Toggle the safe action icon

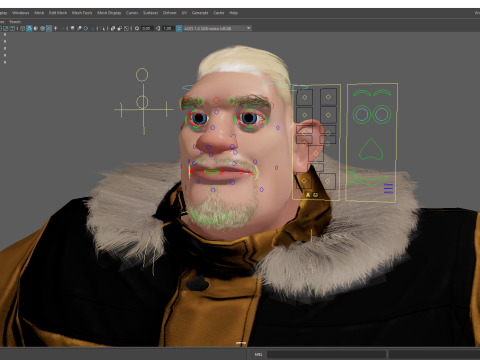click(x=6, y=28)
